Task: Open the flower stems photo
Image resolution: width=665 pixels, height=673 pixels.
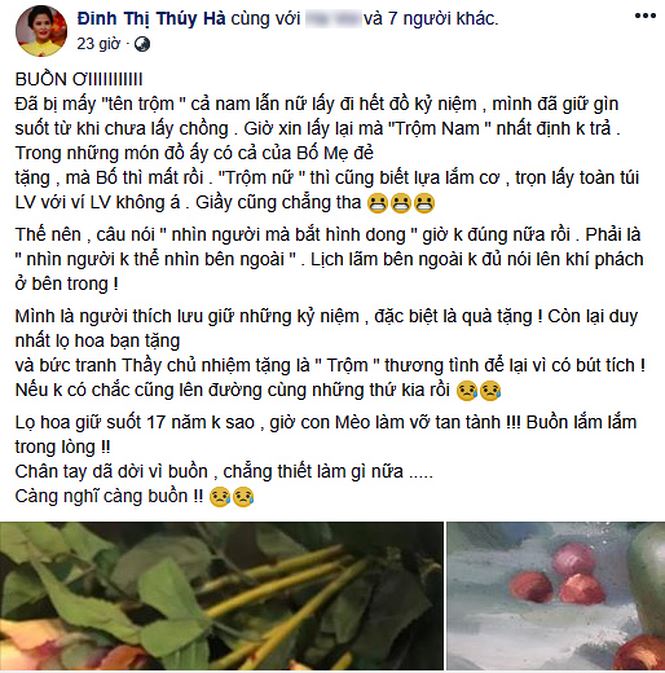Action: [x=222, y=596]
